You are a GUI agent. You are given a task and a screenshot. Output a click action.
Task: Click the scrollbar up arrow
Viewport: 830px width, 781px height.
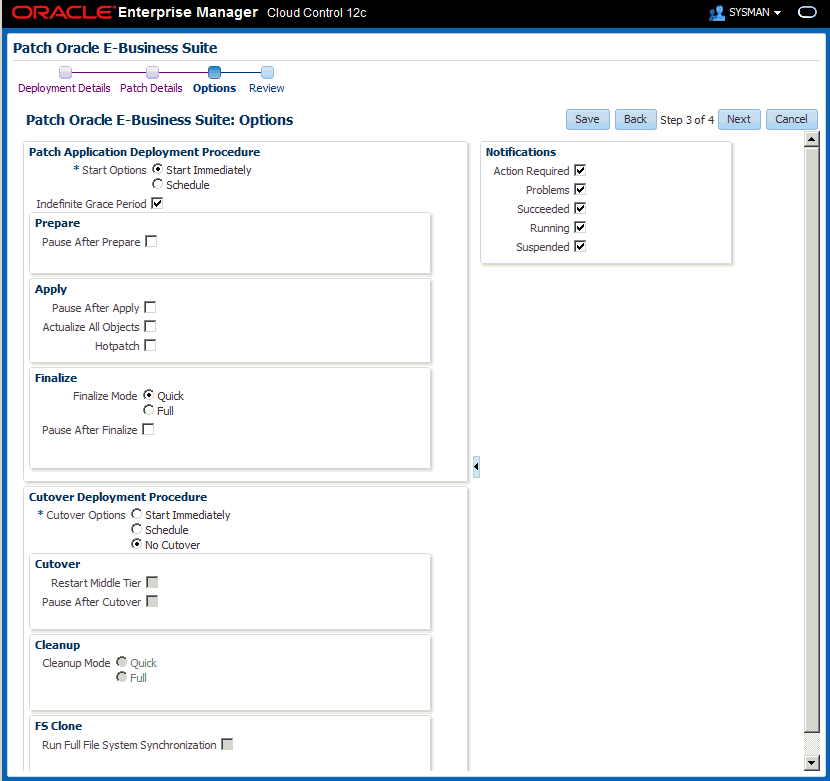click(x=811, y=139)
